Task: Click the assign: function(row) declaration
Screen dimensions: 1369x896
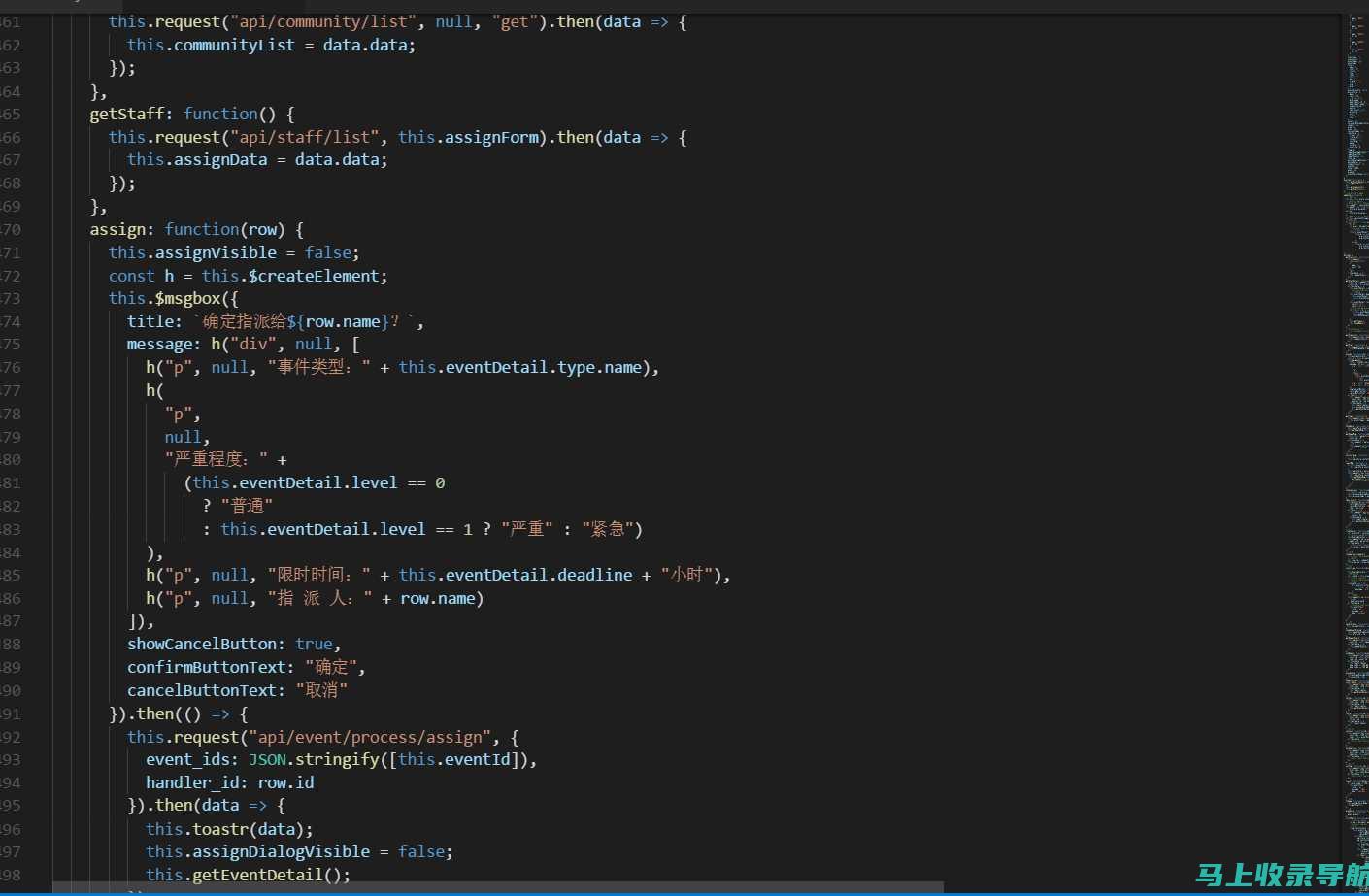Action: (197, 229)
